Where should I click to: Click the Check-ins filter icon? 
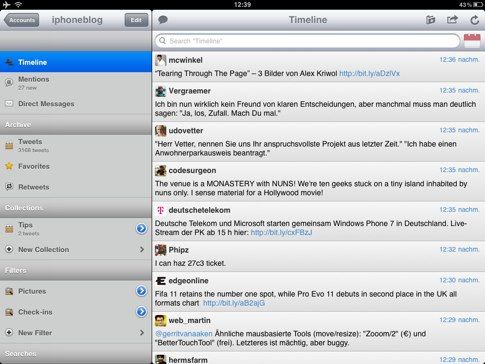tap(9, 312)
